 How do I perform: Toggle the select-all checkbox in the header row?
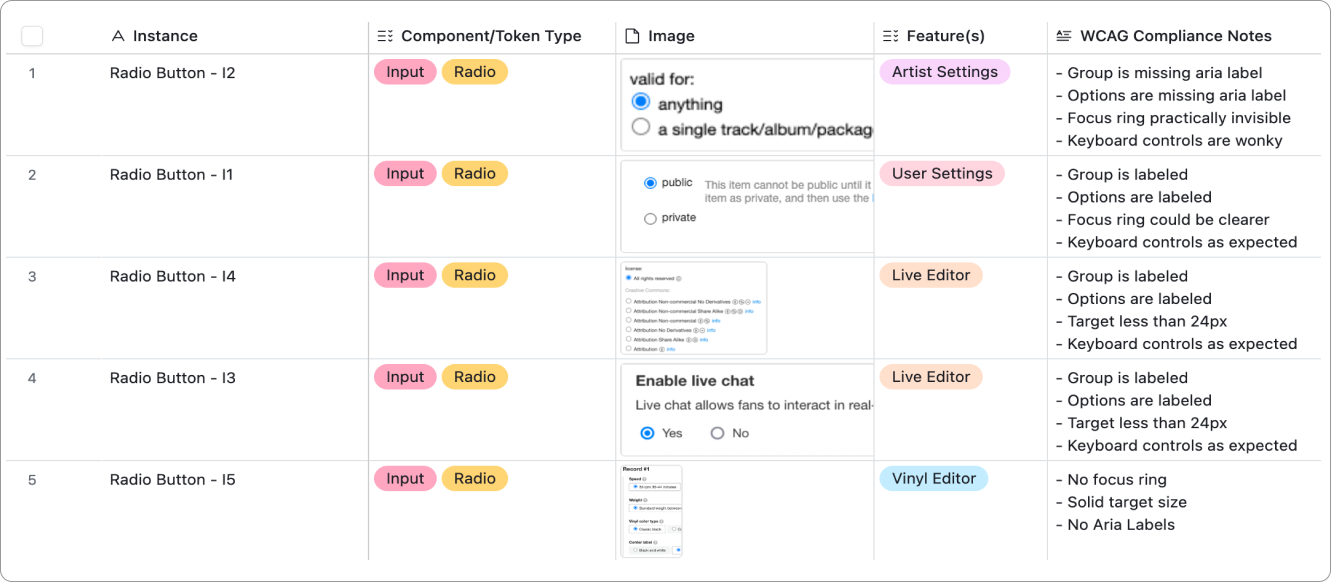[x=31, y=35]
